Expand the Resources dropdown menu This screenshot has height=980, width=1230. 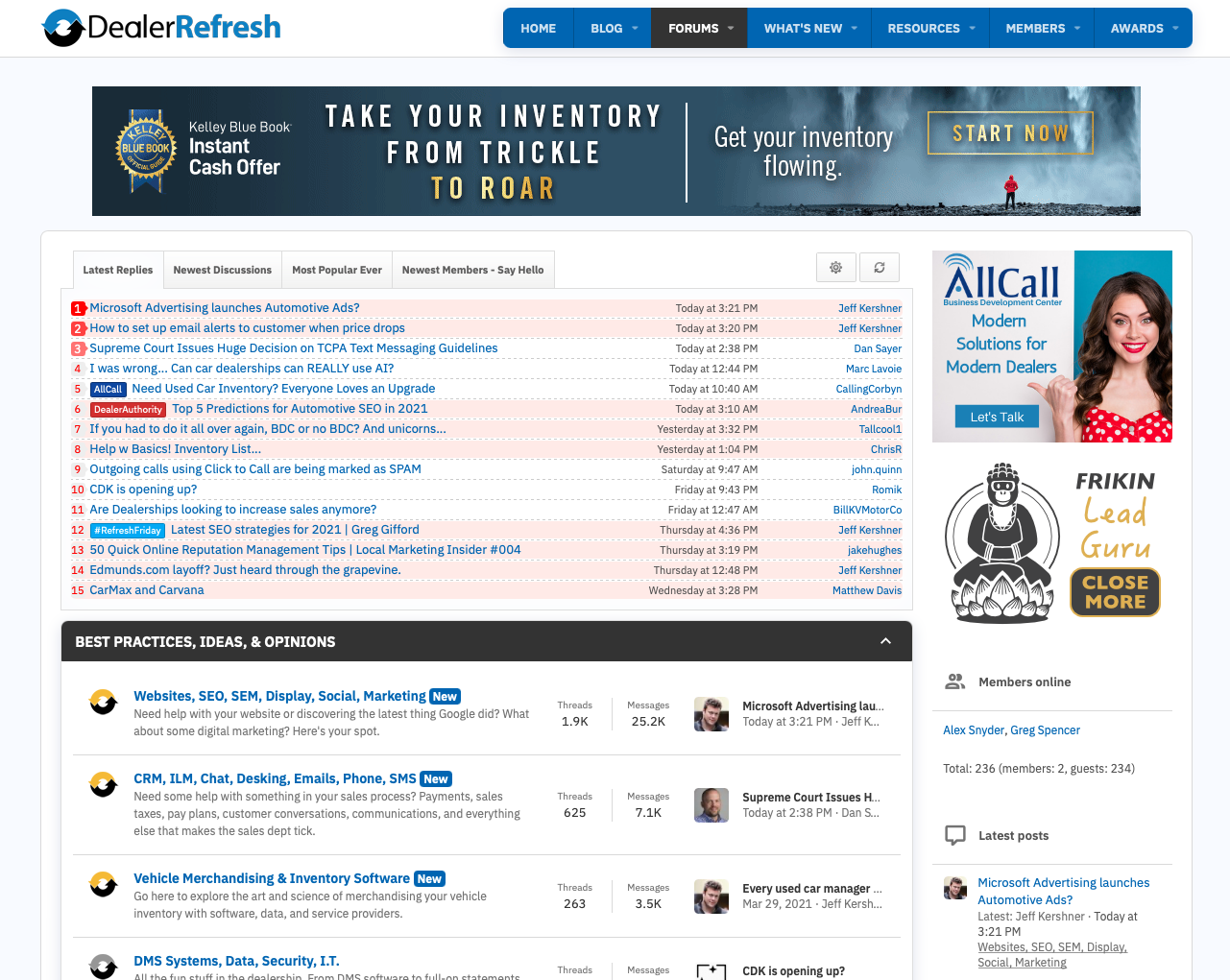929,28
